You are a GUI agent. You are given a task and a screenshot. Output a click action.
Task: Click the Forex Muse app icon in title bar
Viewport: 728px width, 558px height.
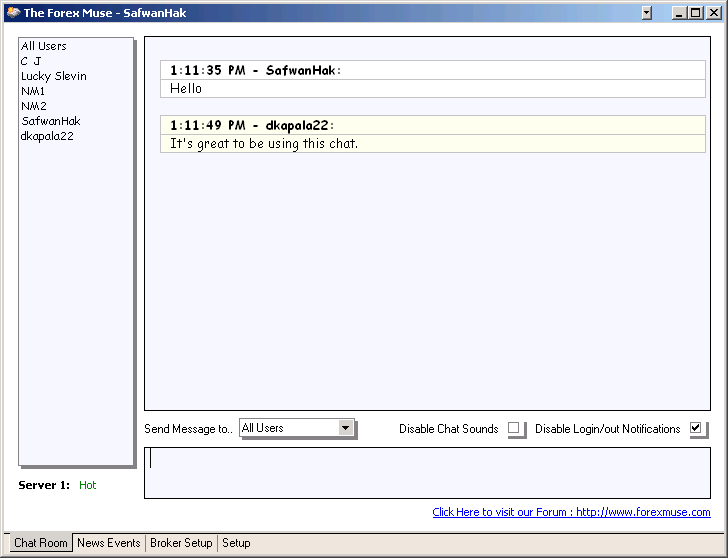pos(11,13)
